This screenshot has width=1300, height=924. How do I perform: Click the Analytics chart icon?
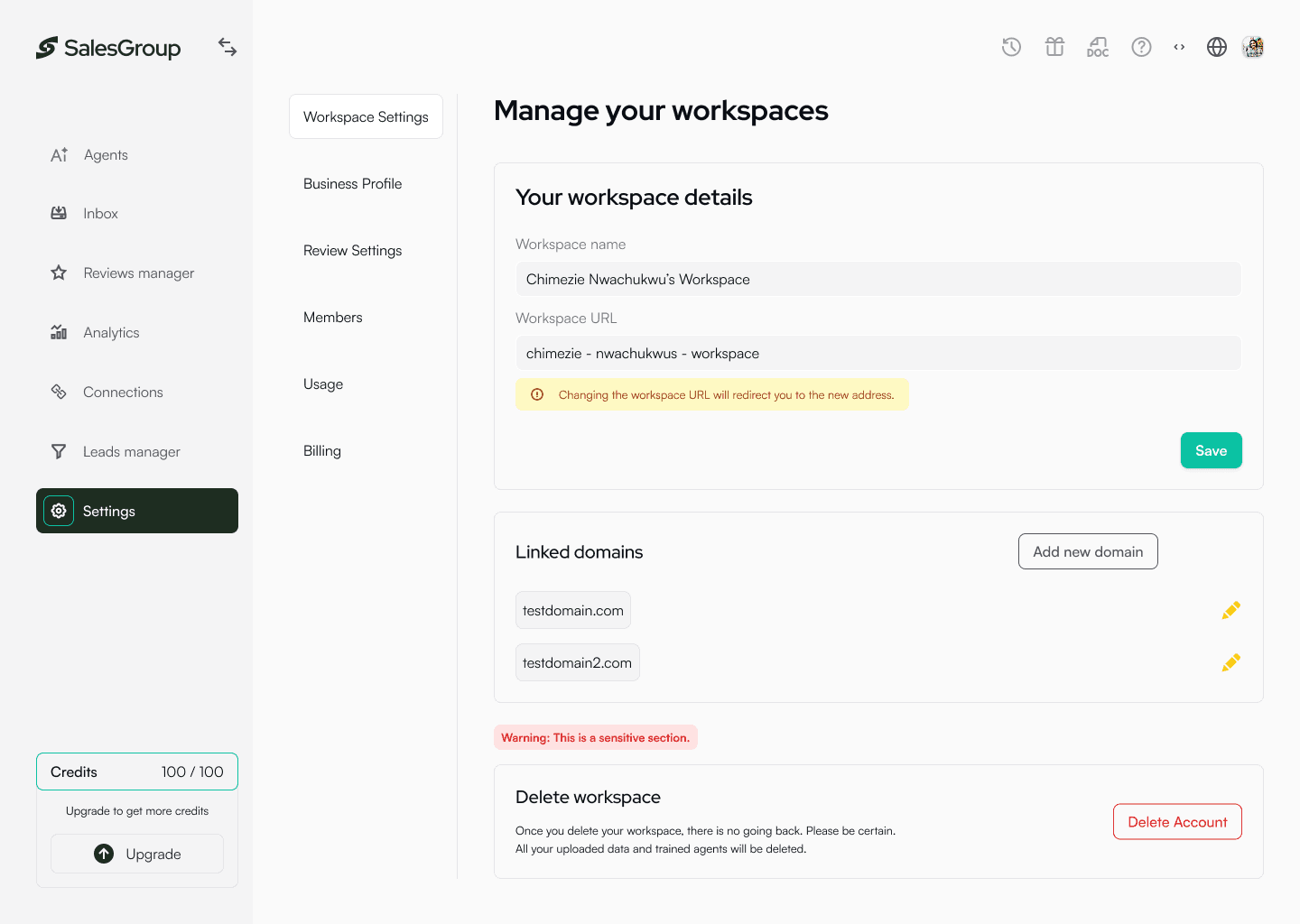59,332
